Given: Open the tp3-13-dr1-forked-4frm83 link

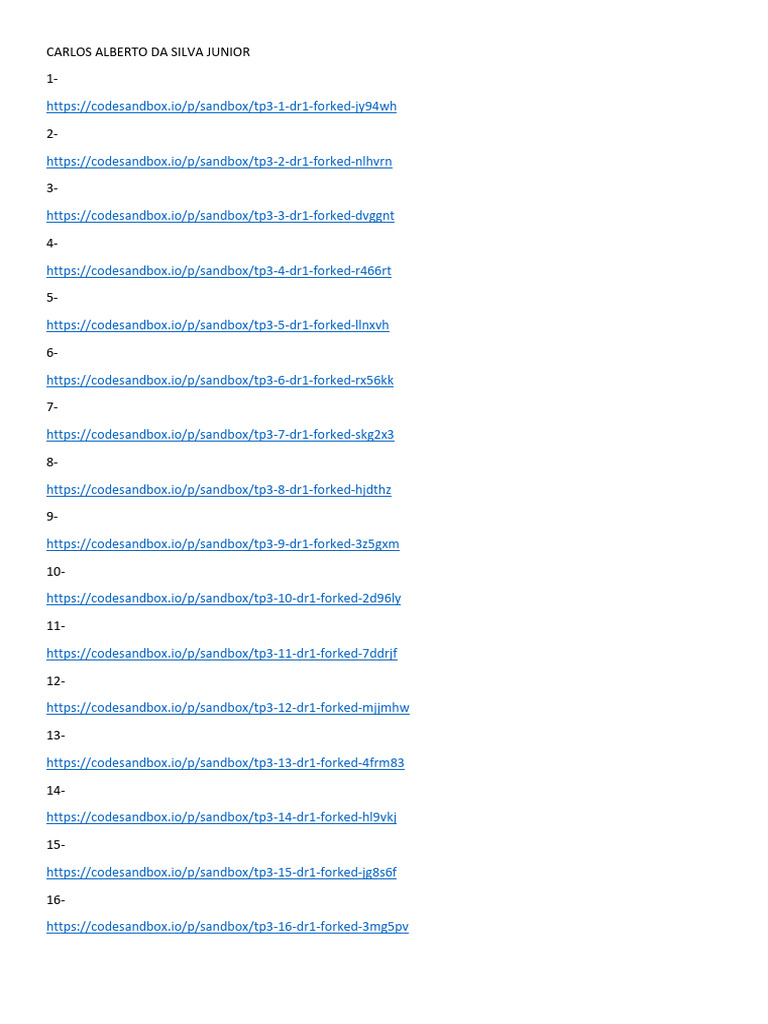Looking at the screenshot, I should [x=225, y=763].
